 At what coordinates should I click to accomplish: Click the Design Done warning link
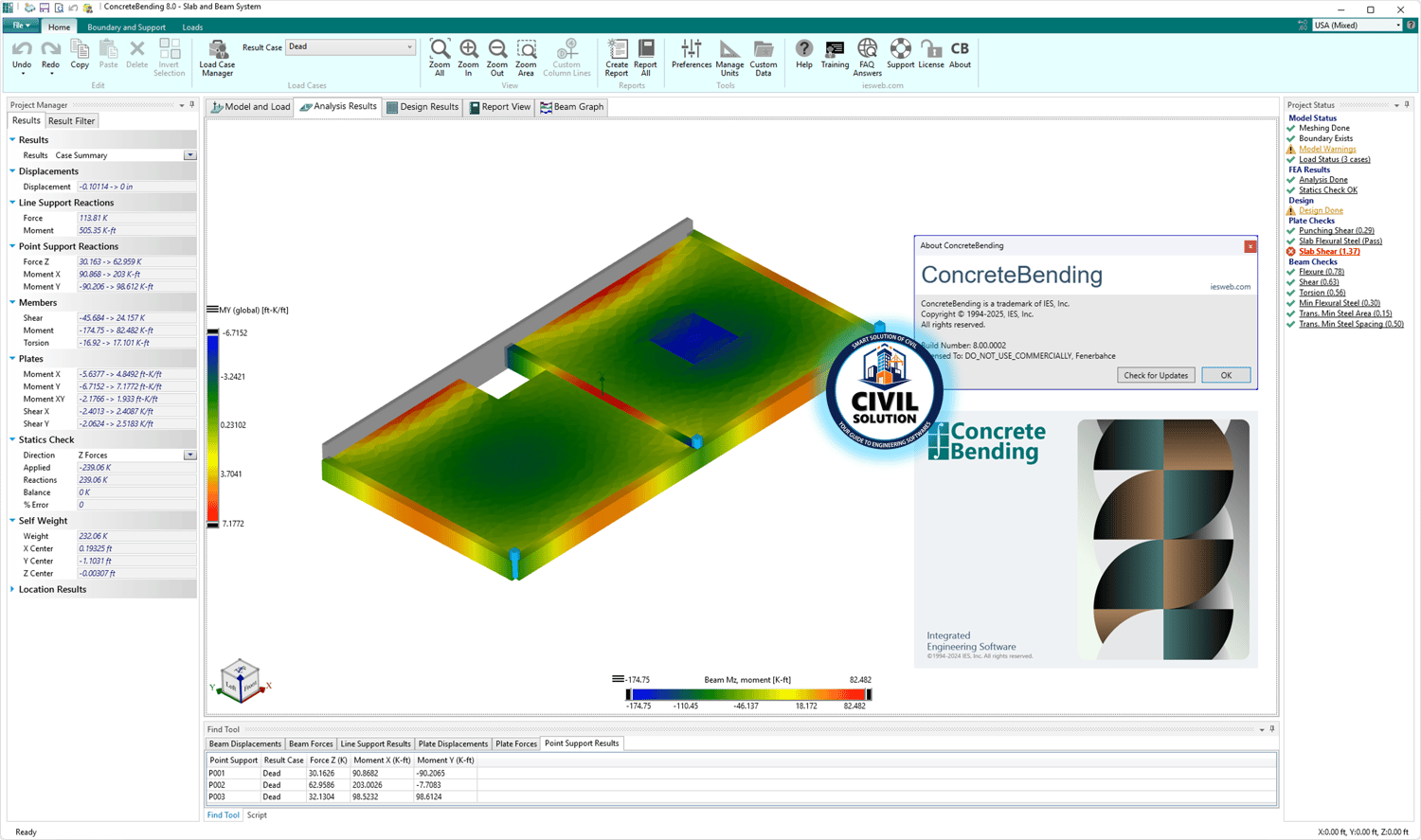click(1321, 211)
